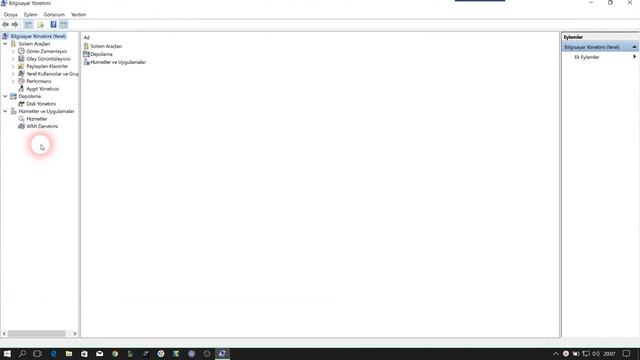Screen dimensions: 640x360
Task: Open the Görünüm menu
Action: pyautogui.click(x=54, y=14)
